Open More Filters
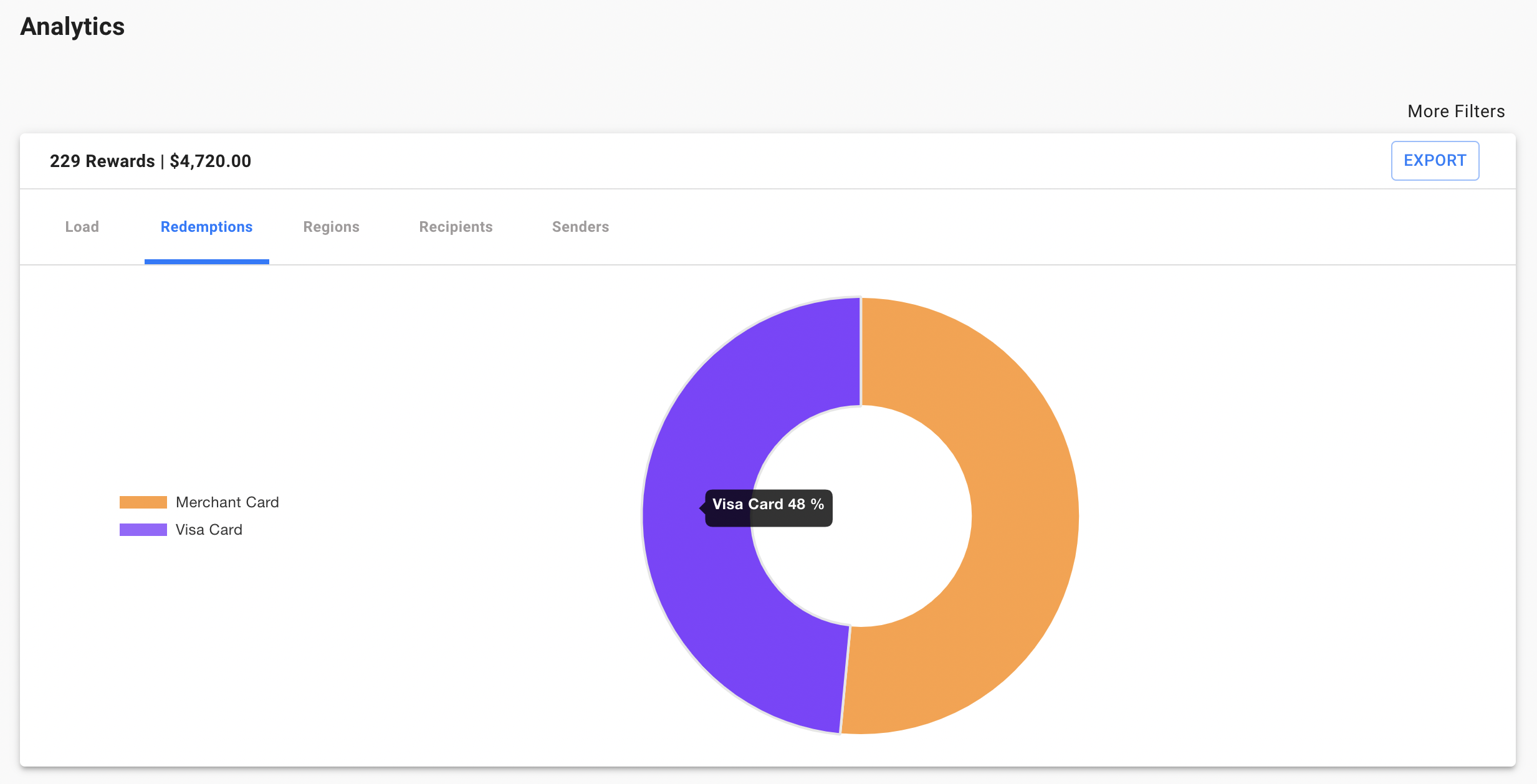 click(x=1456, y=112)
